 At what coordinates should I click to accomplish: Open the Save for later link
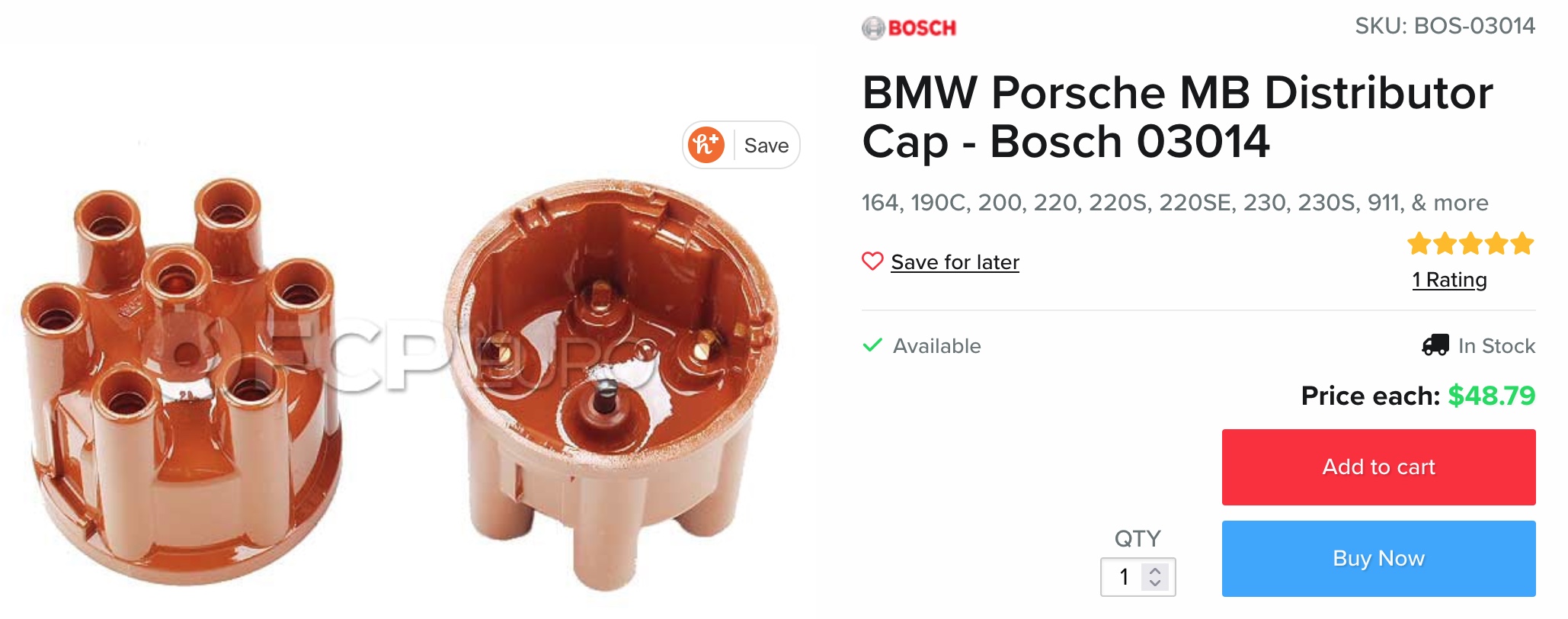(x=955, y=262)
